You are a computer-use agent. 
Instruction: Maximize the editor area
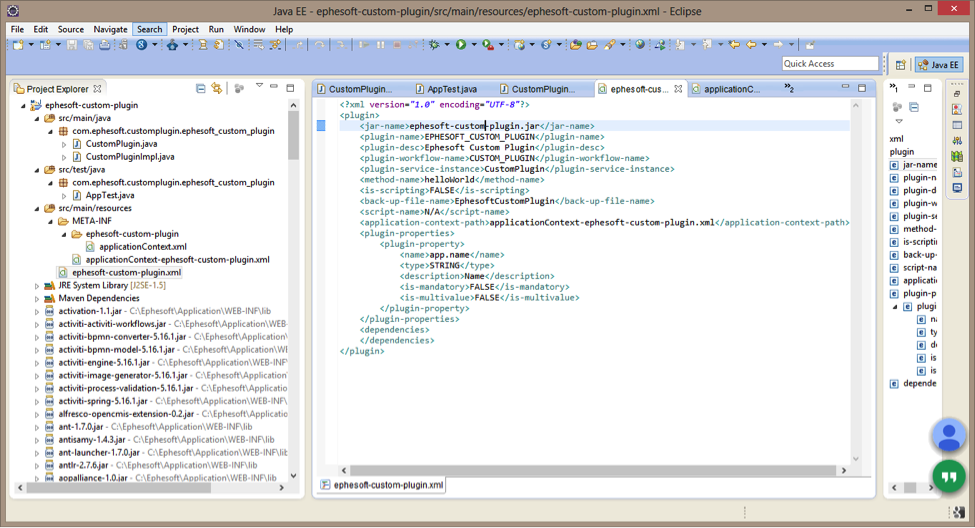pyautogui.click(x=862, y=88)
